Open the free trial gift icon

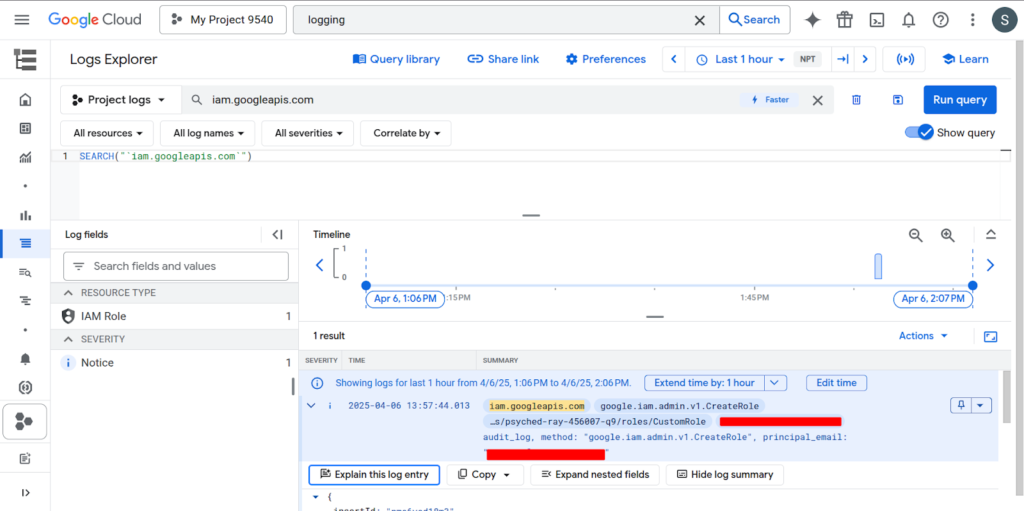(844, 20)
